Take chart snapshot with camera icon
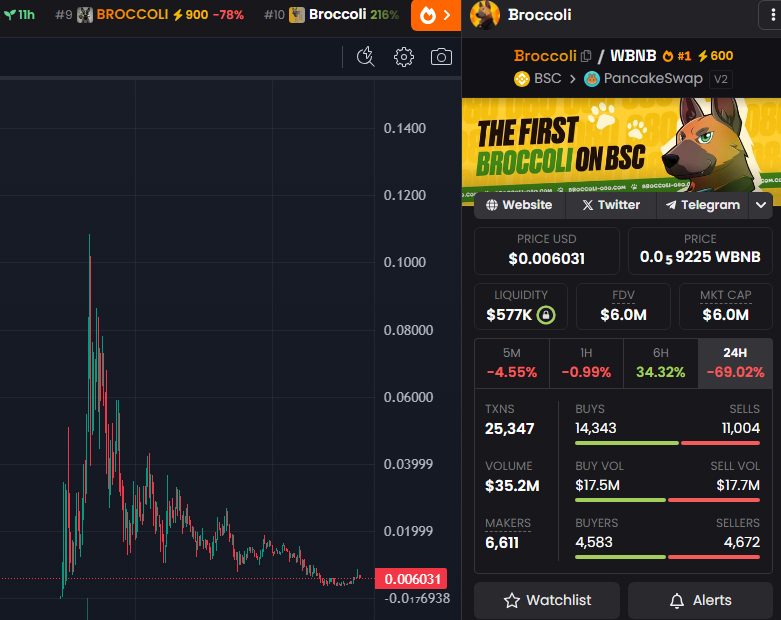 pyautogui.click(x=441, y=57)
